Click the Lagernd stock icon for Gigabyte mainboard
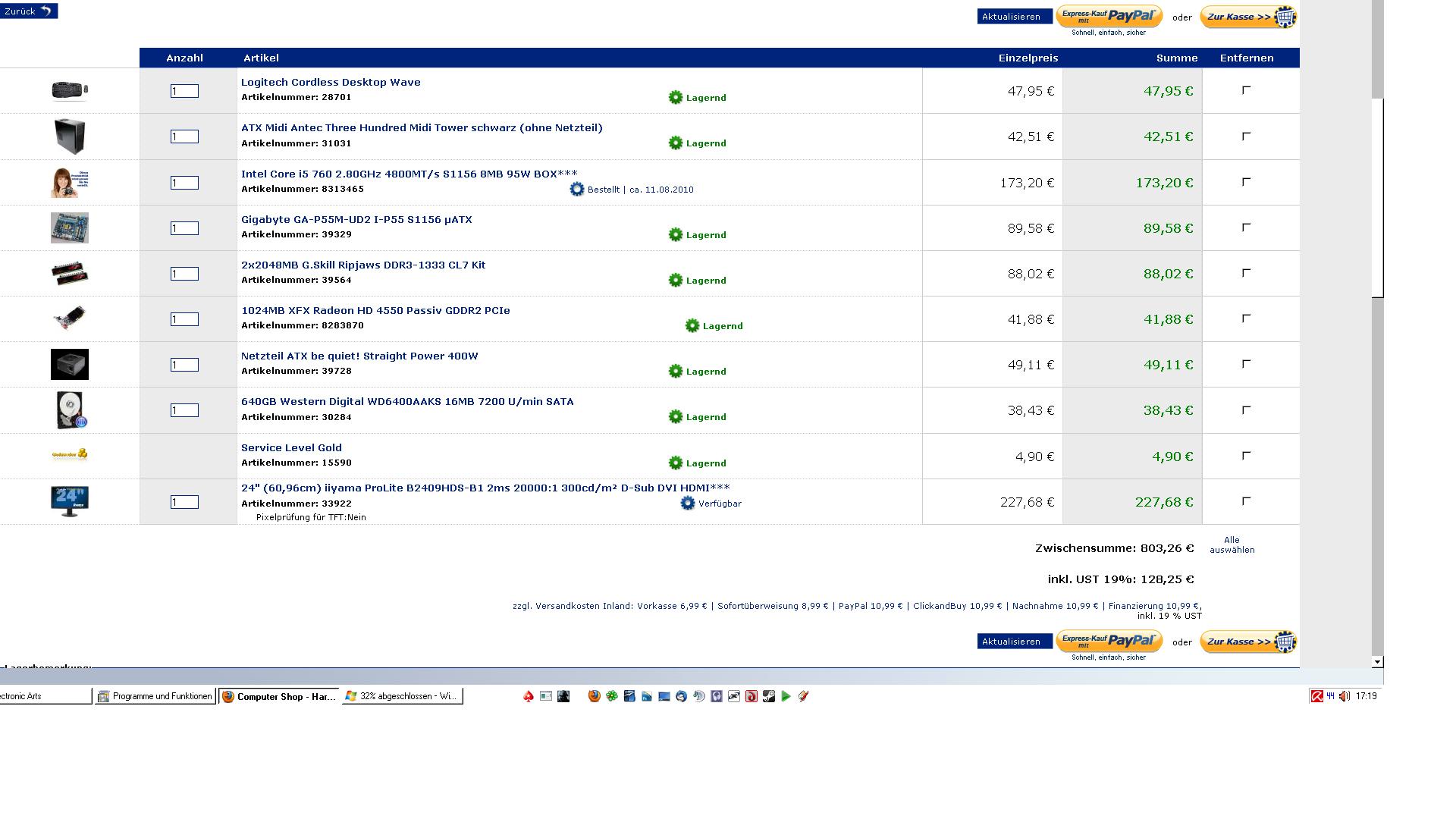This screenshot has width=1456, height=819. (x=676, y=234)
